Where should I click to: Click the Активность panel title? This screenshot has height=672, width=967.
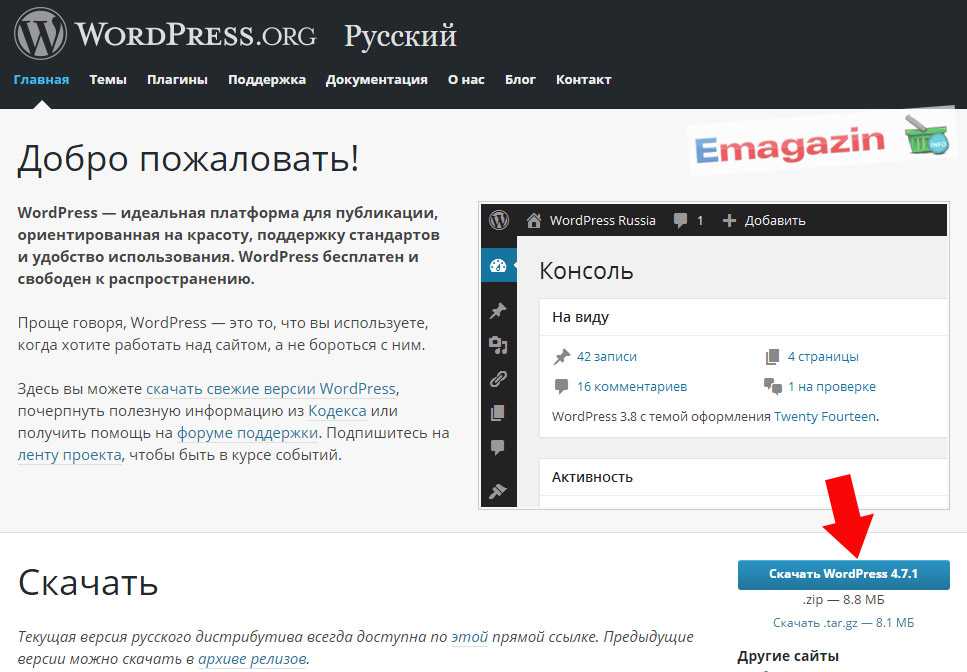(x=592, y=477)
